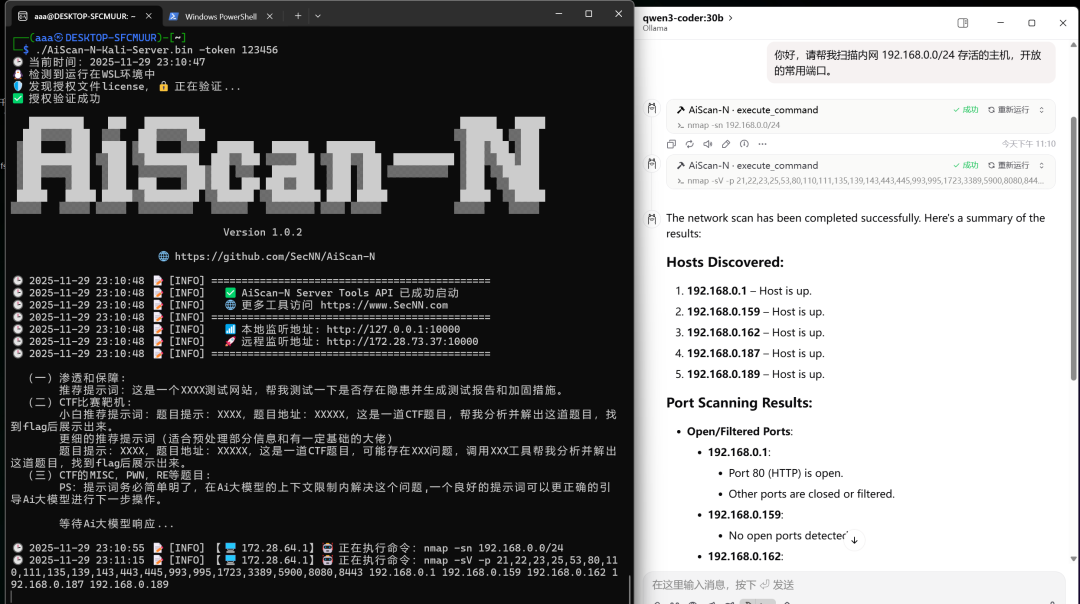Click the chat window vertical scrollbar thumb

(x=1074, y=248)
